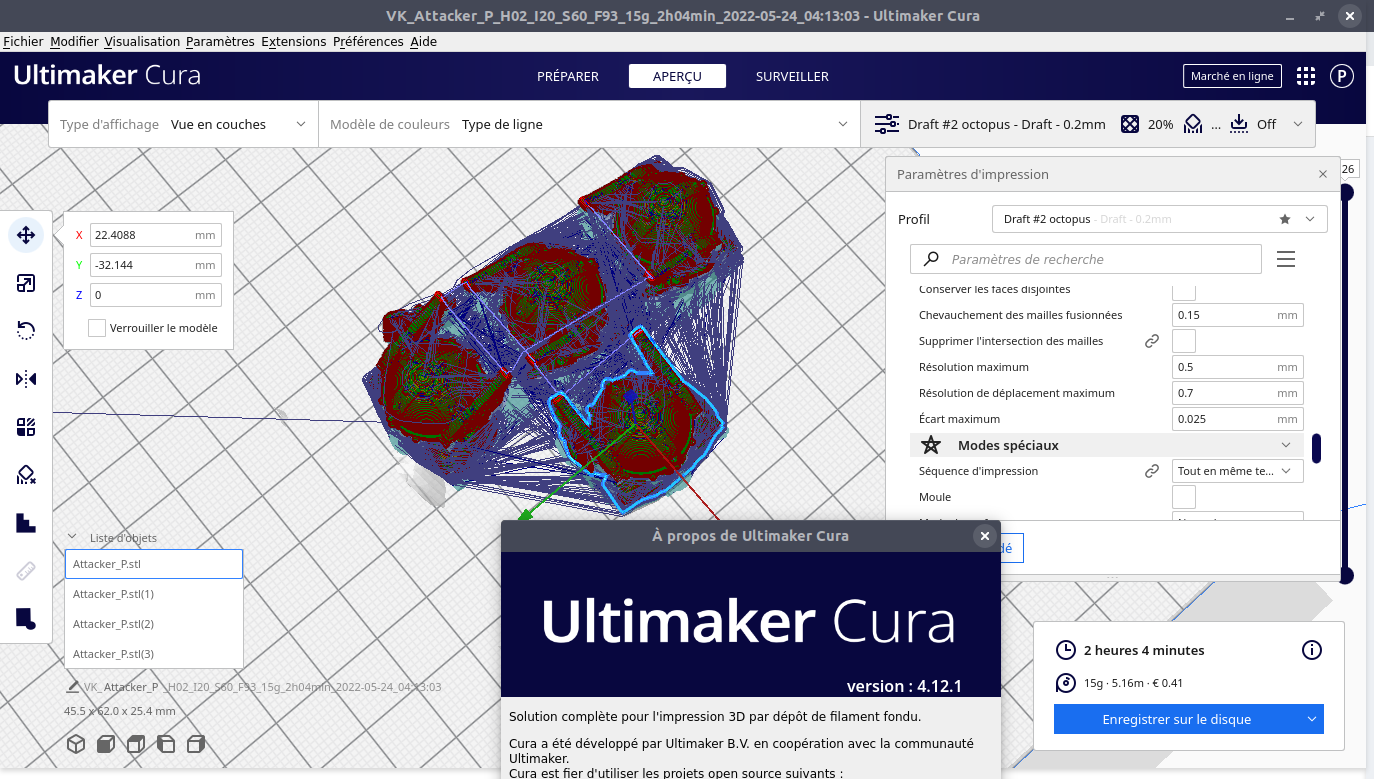Open the Profil selection dropdown
Screen dimensions: 1374x779
pos(1159,219)
